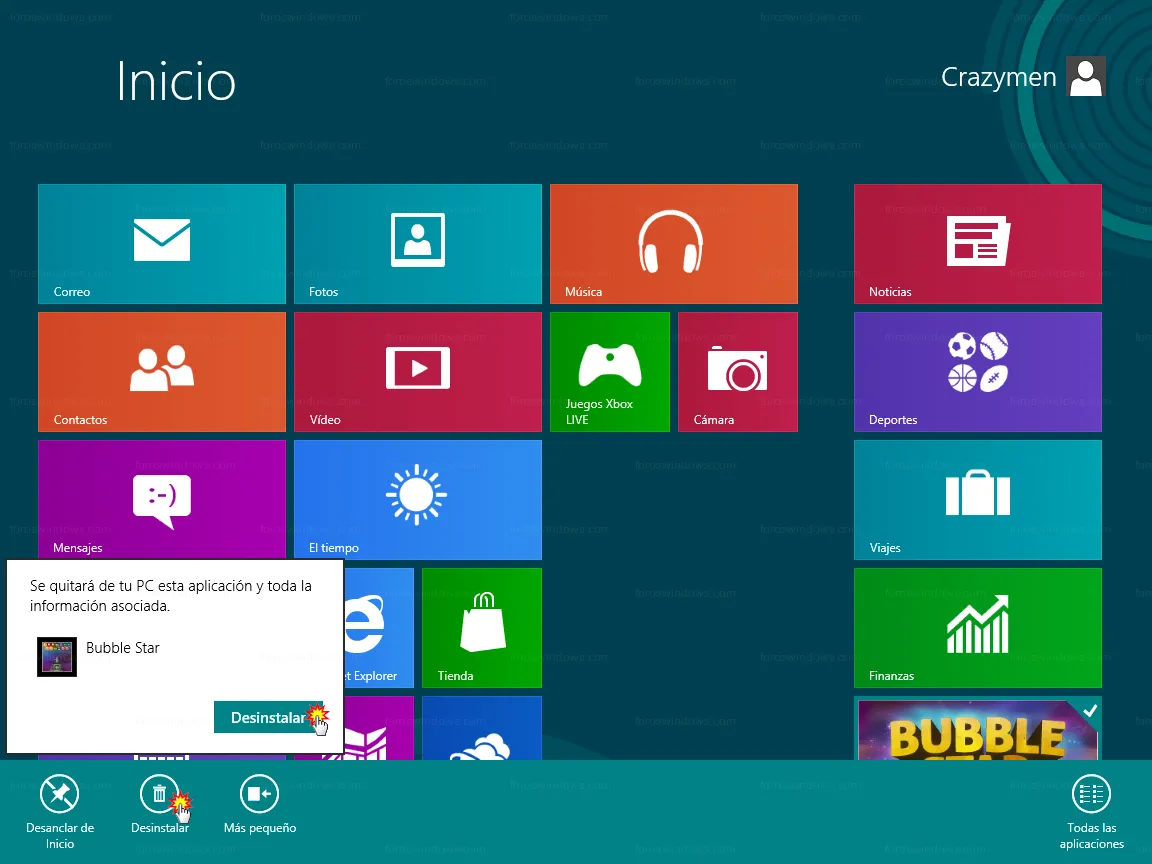Click the Inicio heading
Screen dimensions: 1152x864
[x=176, y=81]
